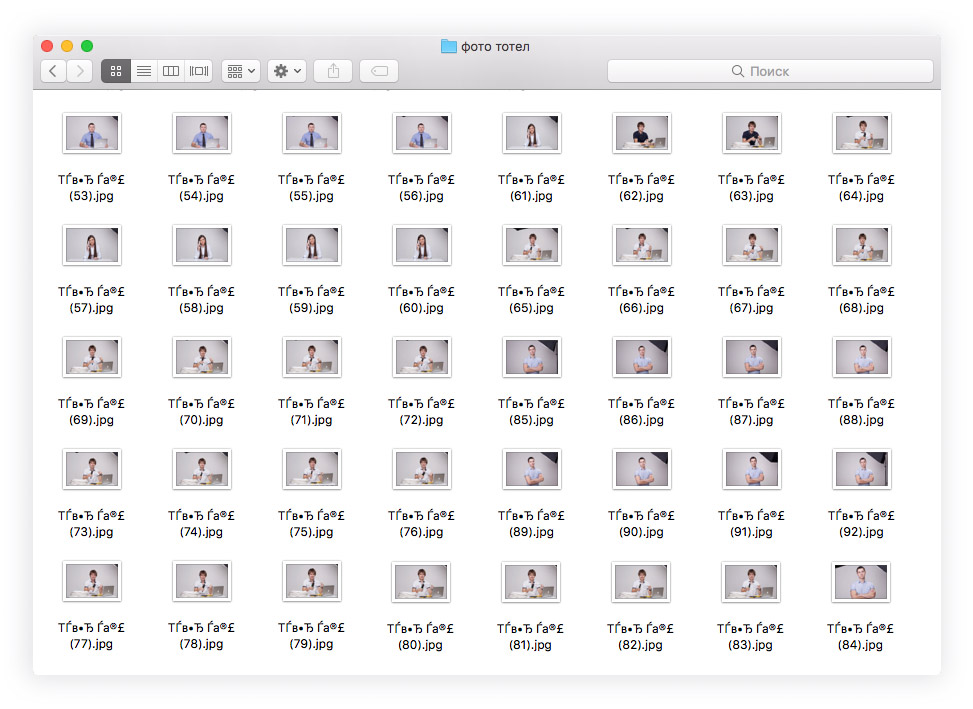Select the (61).jpg thumbnail
Screen dimensions: 973x709
[x=532, y=133]
